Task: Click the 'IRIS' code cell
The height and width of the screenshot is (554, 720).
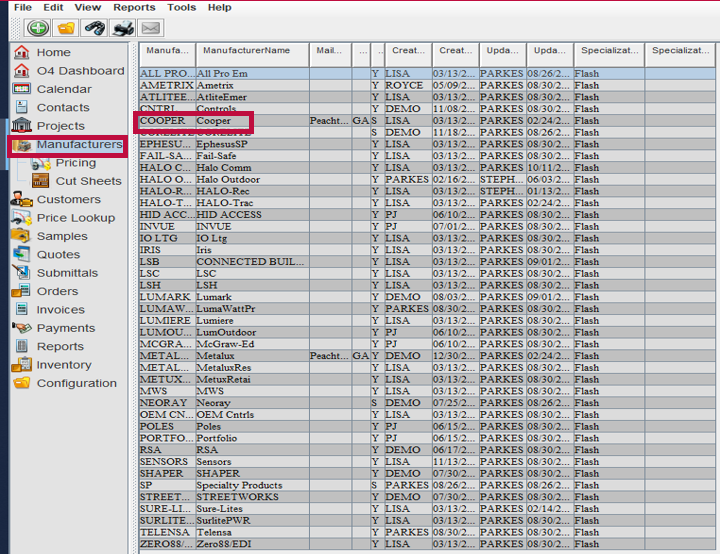Action: 168,250
